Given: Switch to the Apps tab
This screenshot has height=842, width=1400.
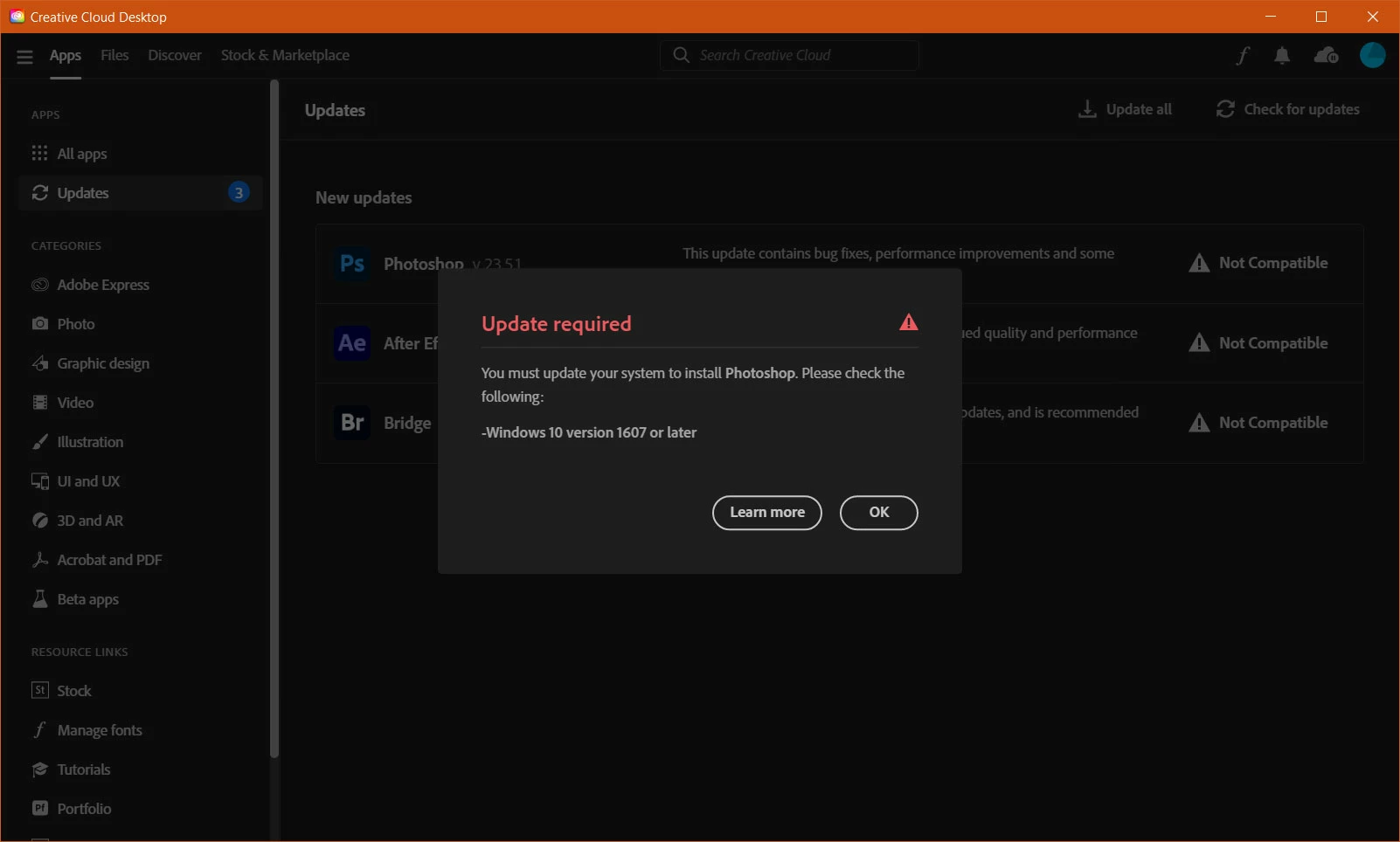Looking at the screenshot, I should coord(66,56).
